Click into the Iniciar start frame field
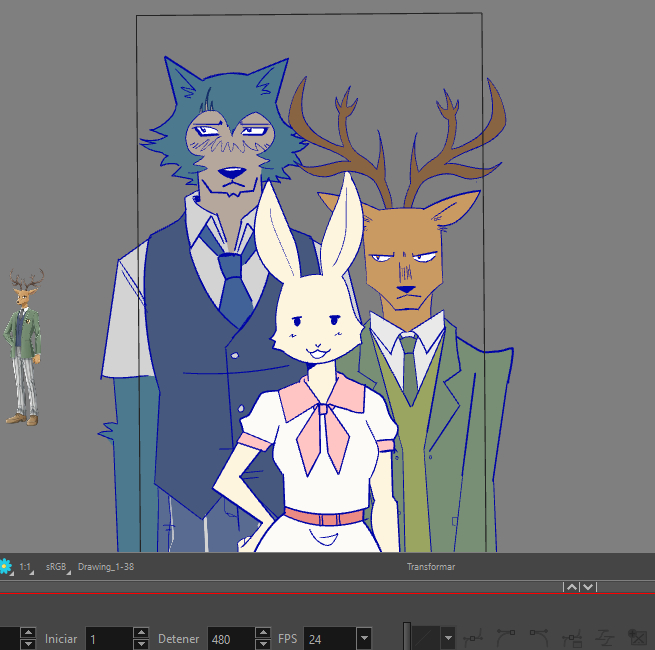The image size is (655, 650). click(108, 638)
